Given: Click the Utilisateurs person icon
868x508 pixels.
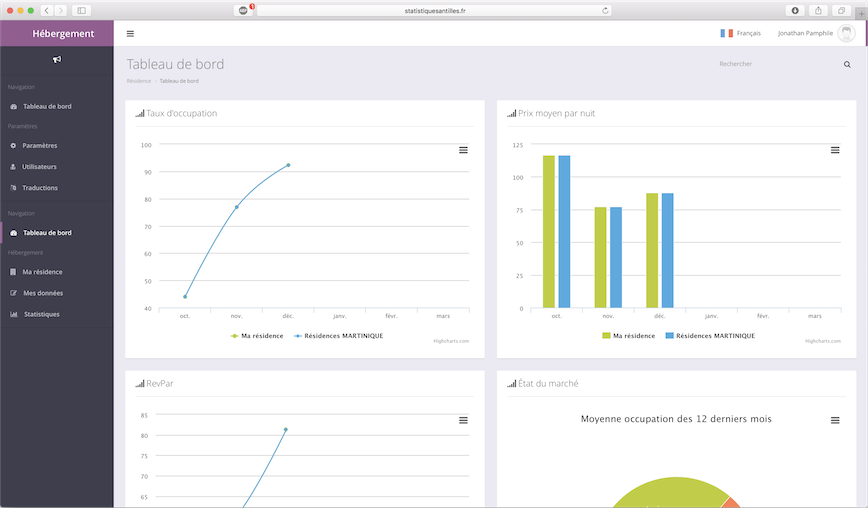Looking at the screenshot, I should pyautogui.click(x=13, y=167).
